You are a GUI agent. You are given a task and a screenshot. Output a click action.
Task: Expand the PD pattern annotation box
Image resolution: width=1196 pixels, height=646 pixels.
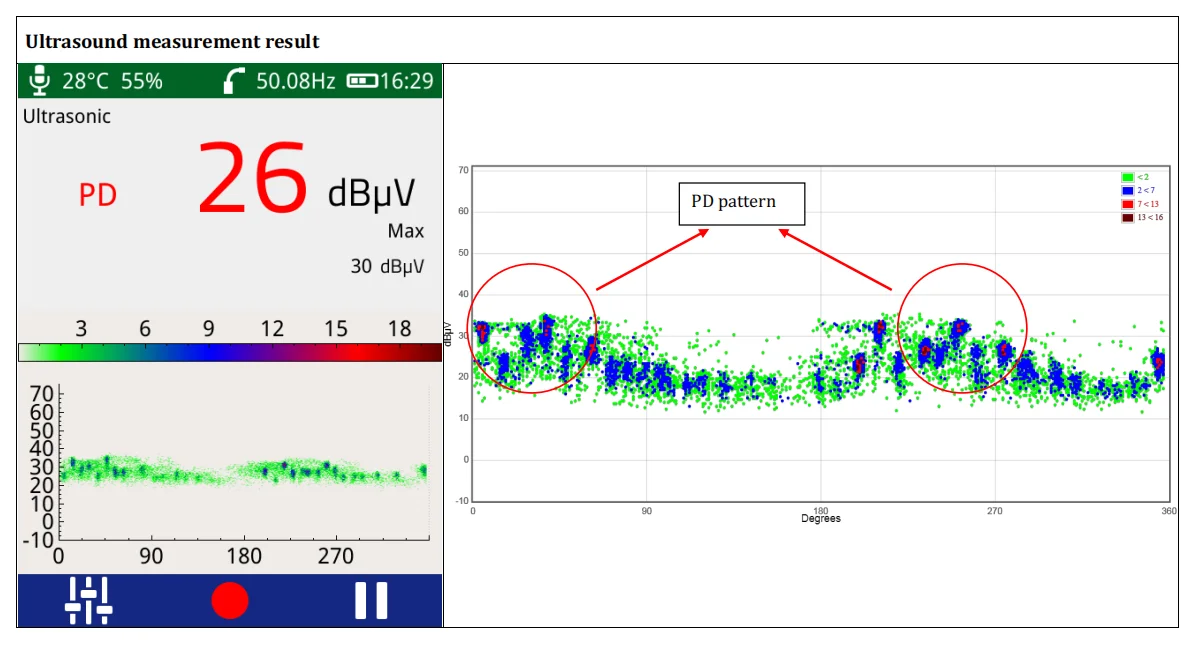pyautogui.click(x=741, y=202)
